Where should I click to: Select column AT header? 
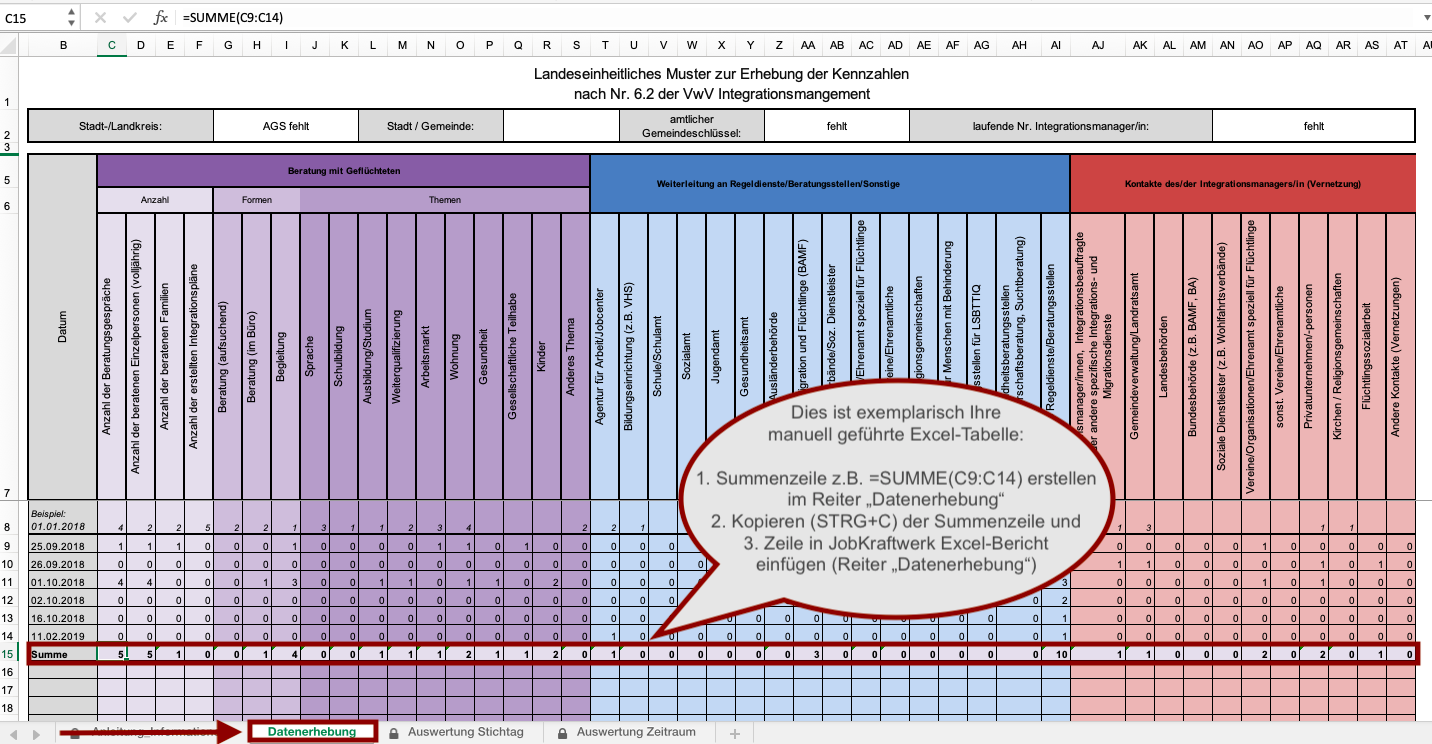pyautogui.click(x=1401, y=45)
